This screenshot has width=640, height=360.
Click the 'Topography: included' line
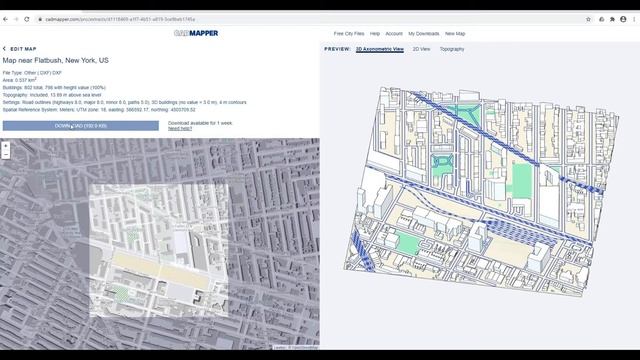tap(52, 95)
